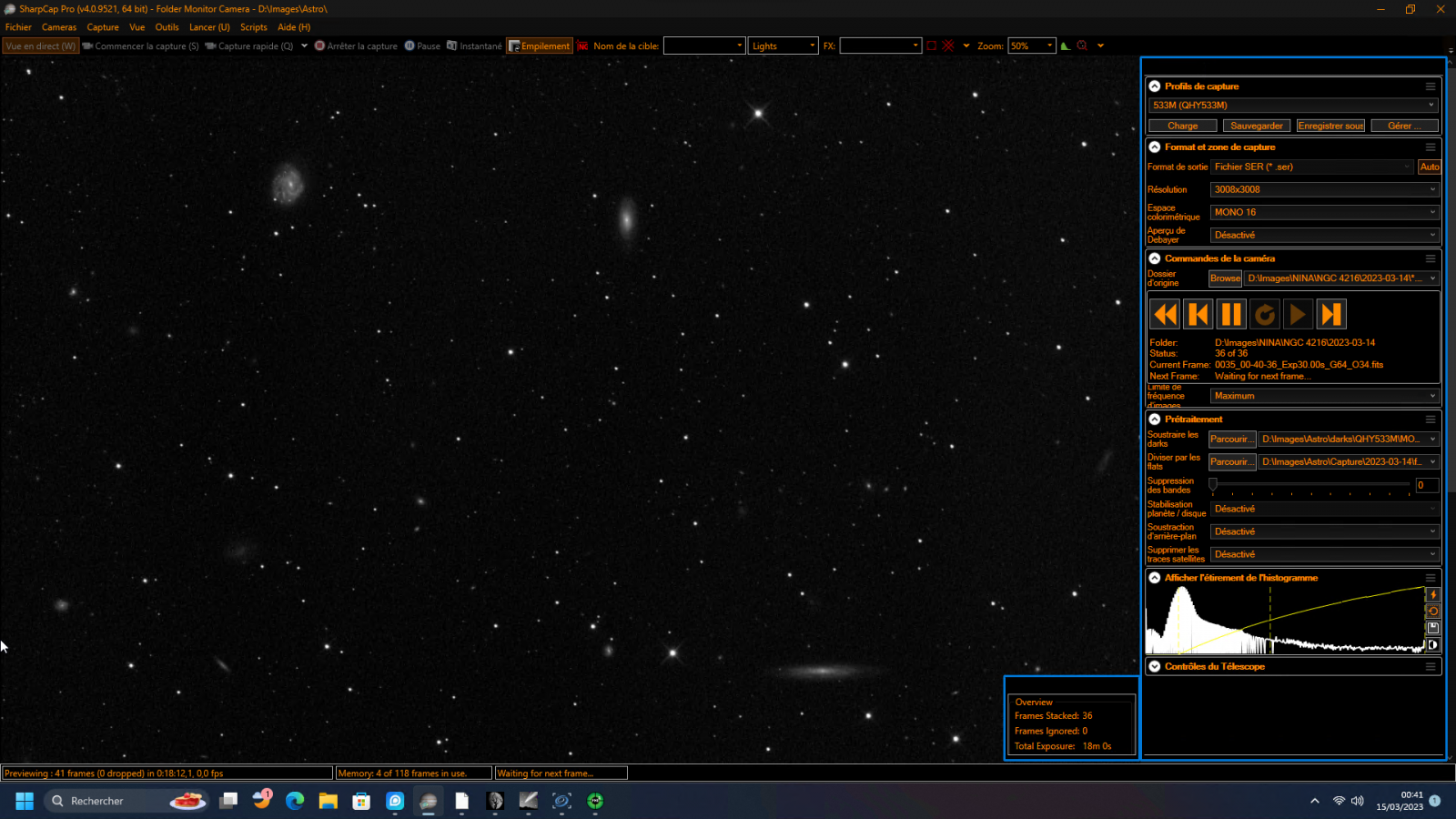Click histogram auto-stretch lightning icon
1456x819 pixels.
pyautogui.click(x=1432, y=595)
